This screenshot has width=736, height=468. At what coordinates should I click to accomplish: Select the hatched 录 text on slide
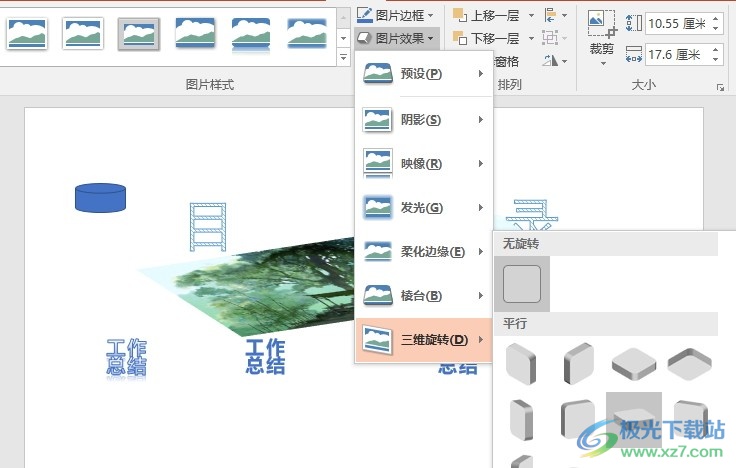pyautogui.click(x=532, y=215)
